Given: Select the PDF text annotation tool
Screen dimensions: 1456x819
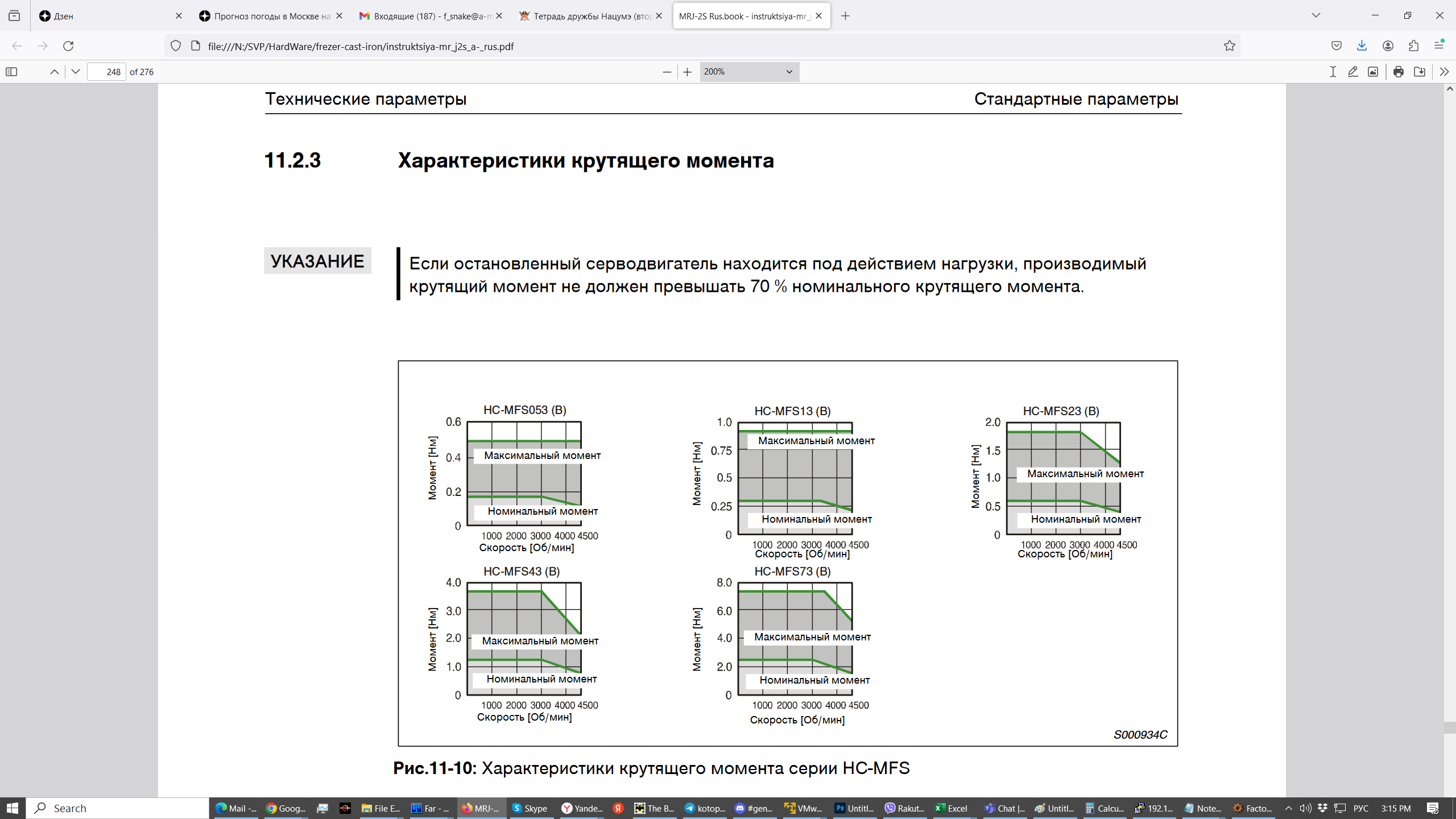Looking at the screenshot, I should 1333,72.
